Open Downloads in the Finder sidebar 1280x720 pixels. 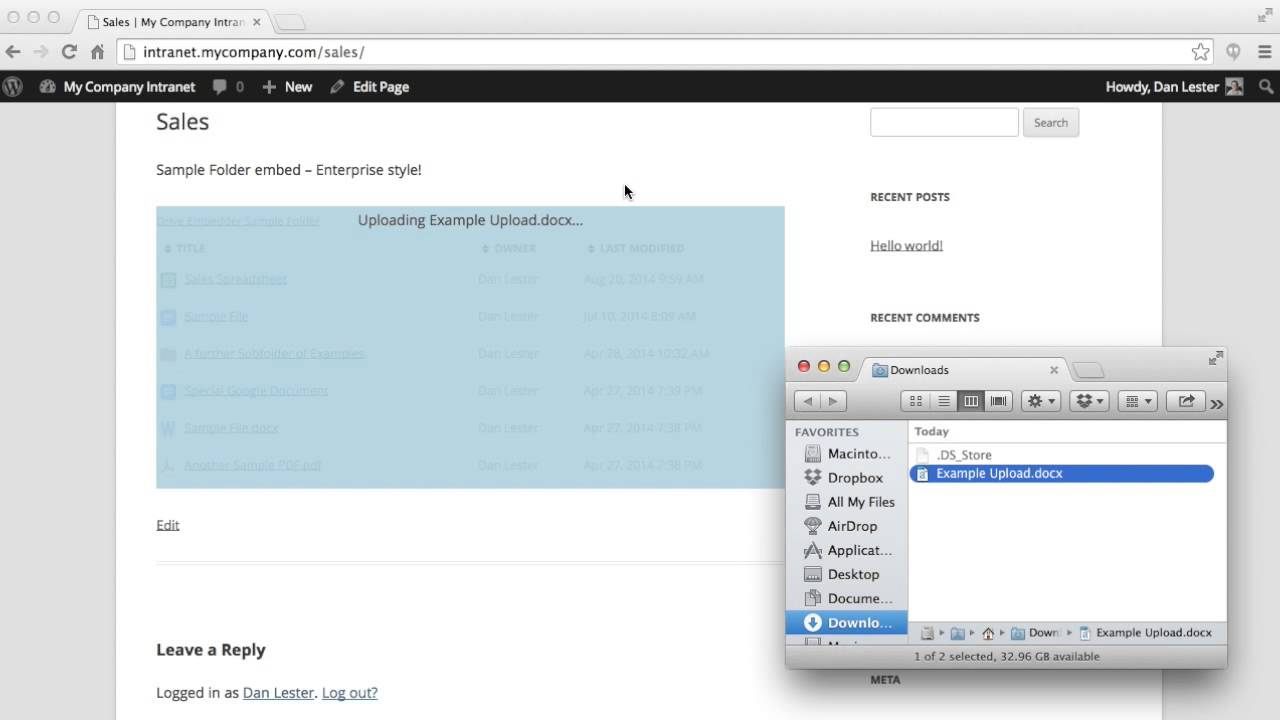pyautogui.click(x=847, y=622)
